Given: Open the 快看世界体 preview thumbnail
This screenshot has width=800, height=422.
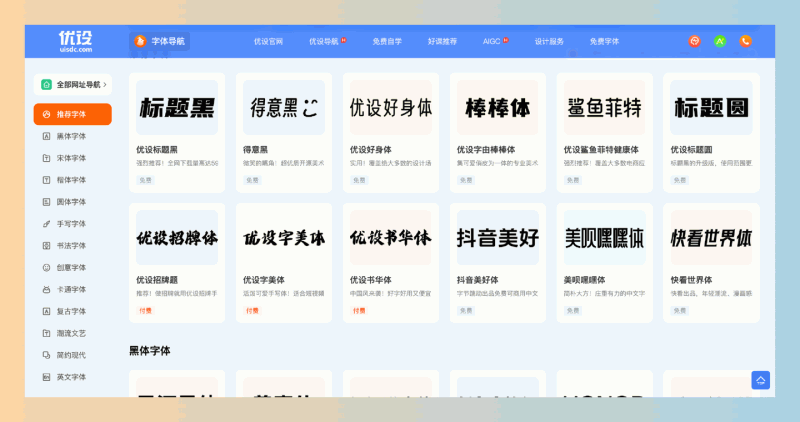Looking at the screenshot, I should pyautogui.click(x=711, y=238).
